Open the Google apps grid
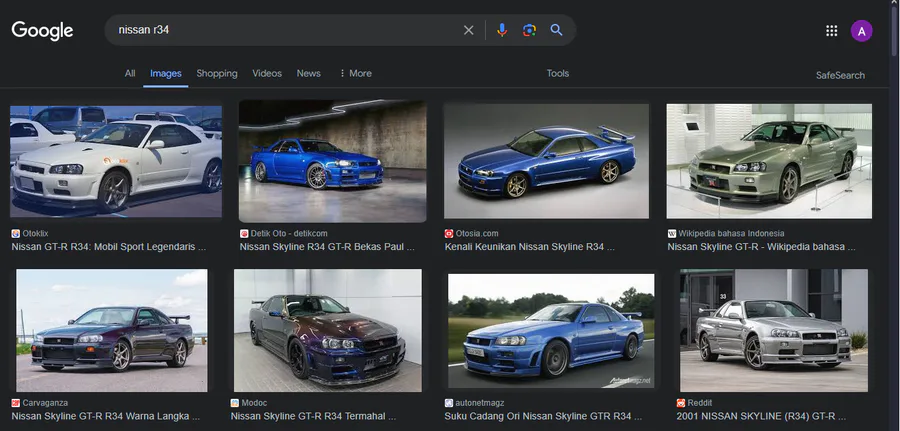Viewport: 900px width, 431px height. pos(832,31)
